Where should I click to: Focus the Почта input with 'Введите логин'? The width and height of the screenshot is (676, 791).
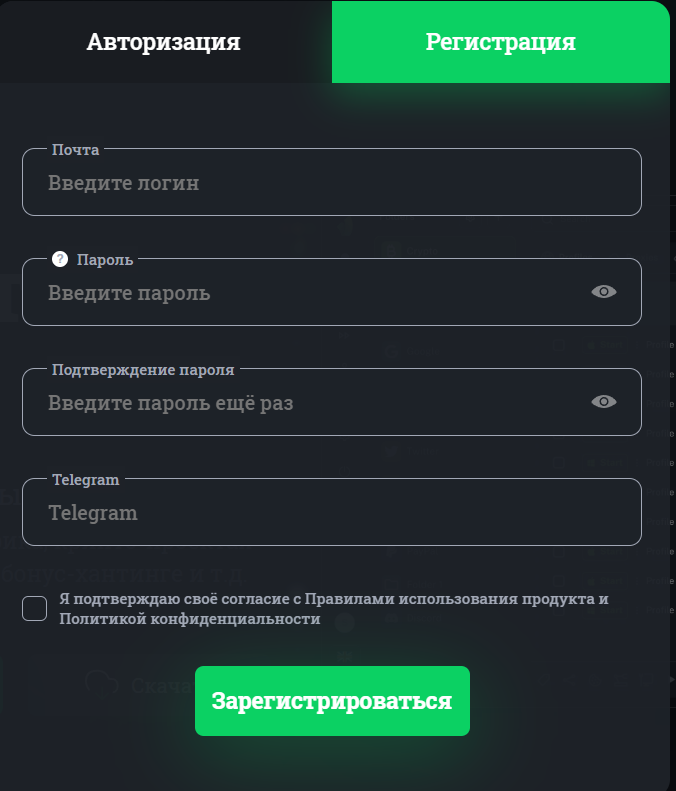332,182
